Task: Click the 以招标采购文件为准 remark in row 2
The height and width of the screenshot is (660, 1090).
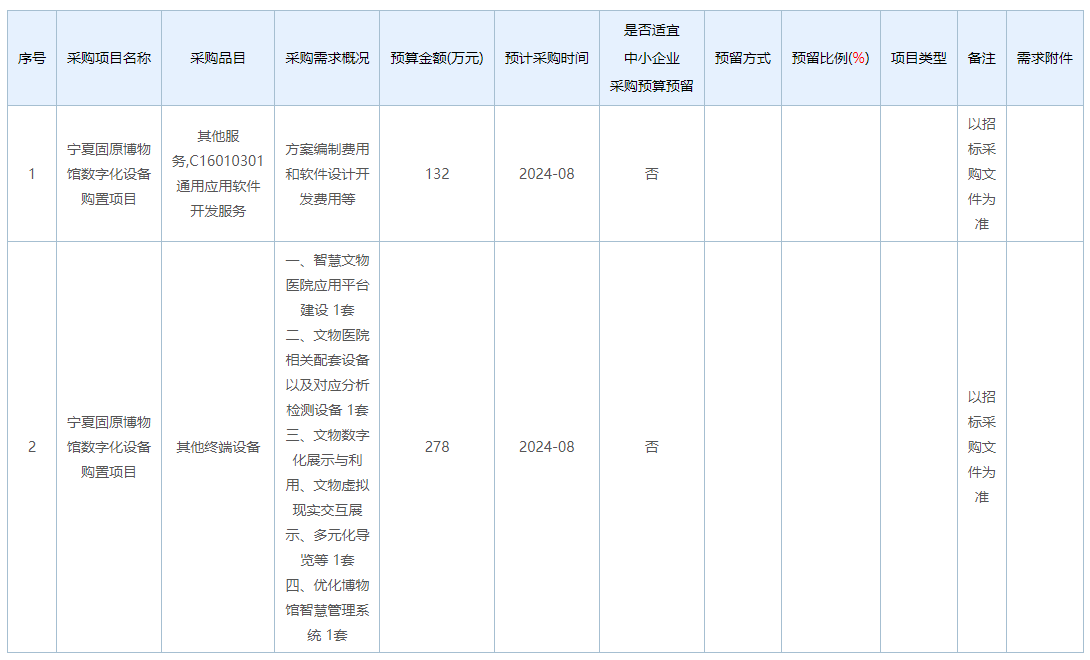Action: point(982,447)
